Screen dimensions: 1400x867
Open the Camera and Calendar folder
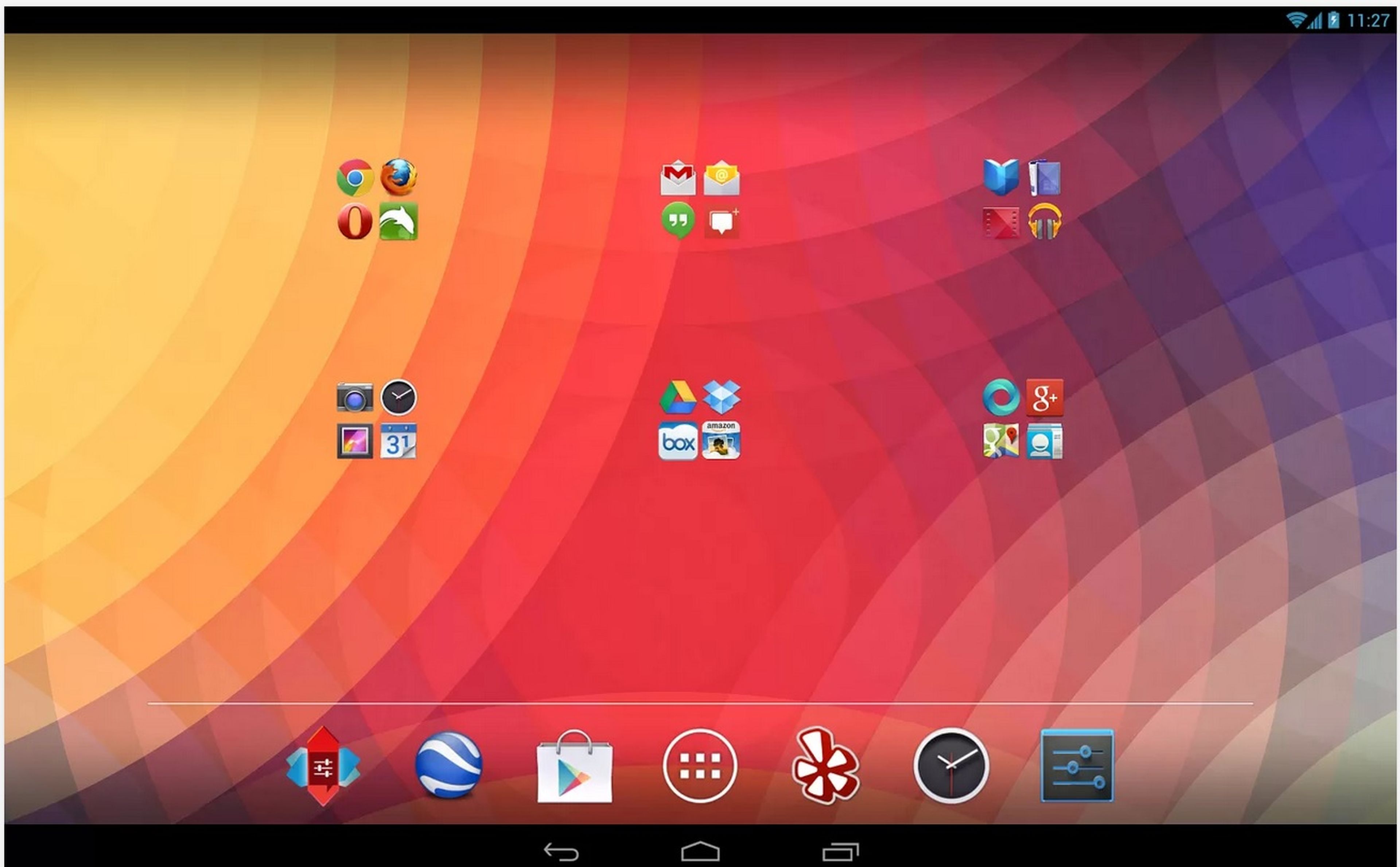[x=377, y=419]
